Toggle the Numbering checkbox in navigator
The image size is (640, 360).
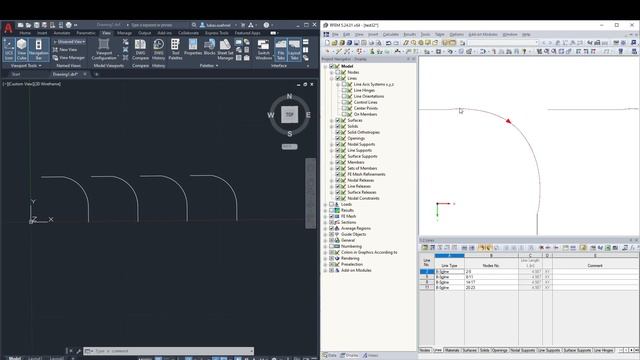point(331,247)
